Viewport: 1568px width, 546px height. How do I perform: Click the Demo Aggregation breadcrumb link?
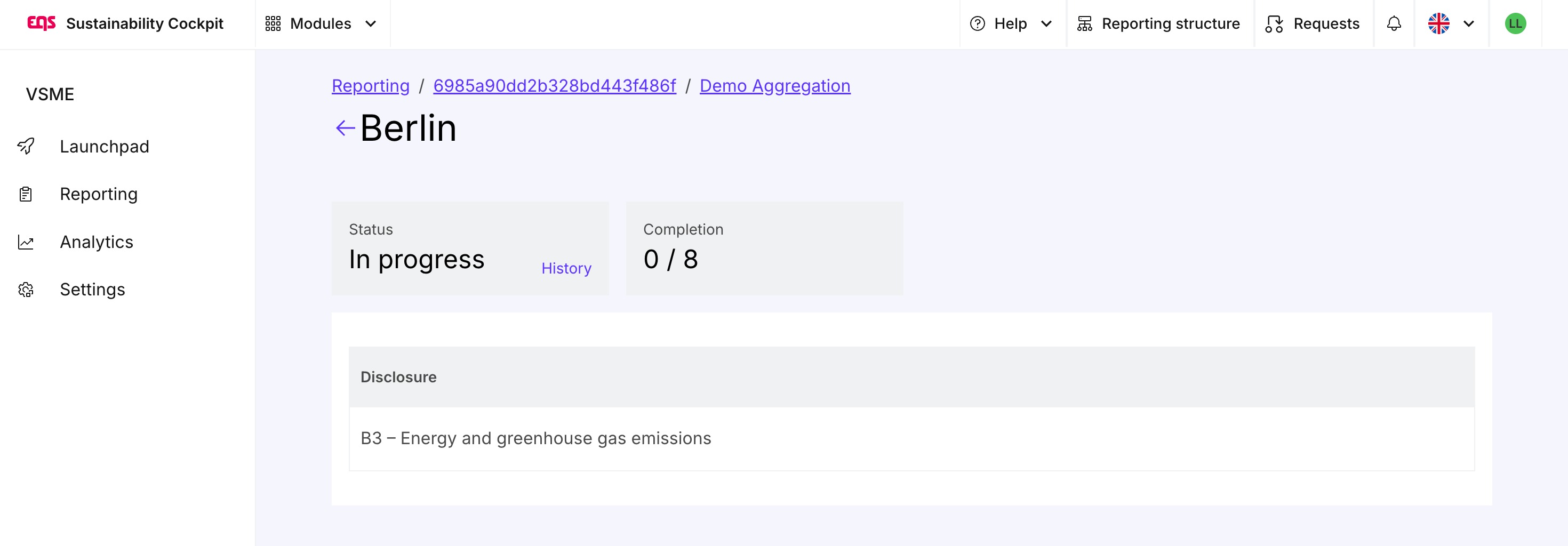pos(774,86)
